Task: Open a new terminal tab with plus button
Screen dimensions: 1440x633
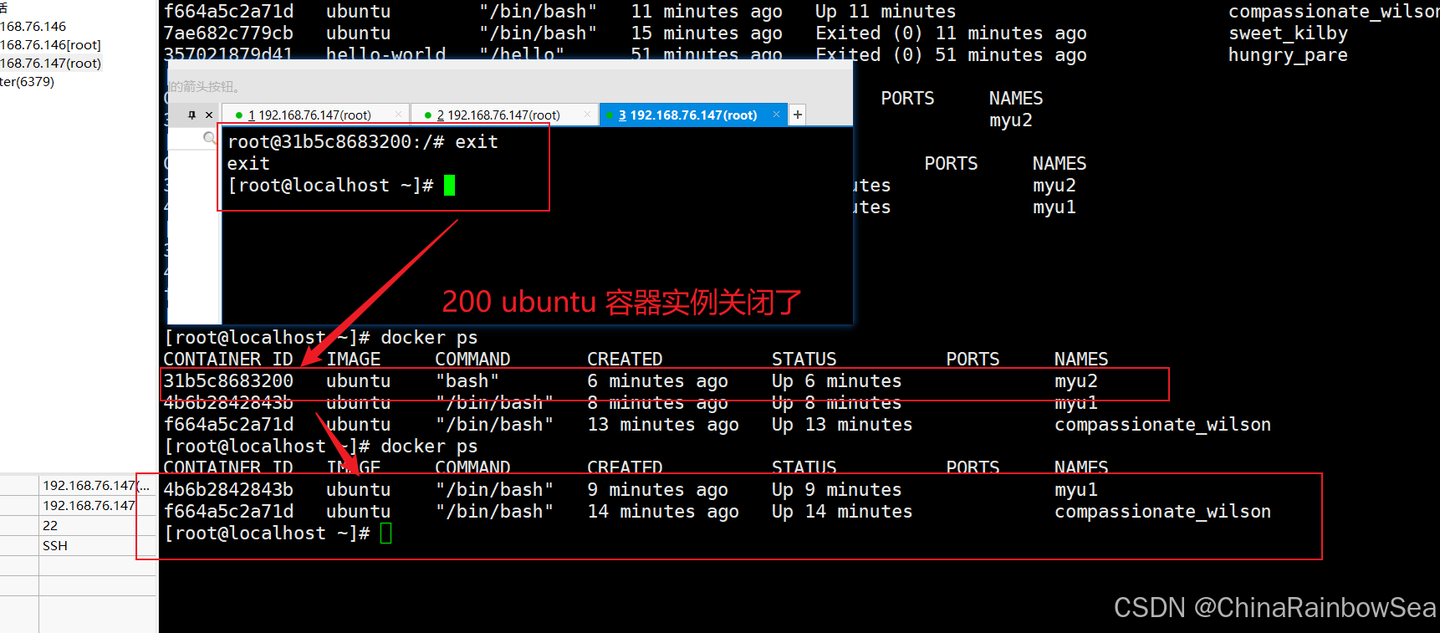Action: (798, 114)
